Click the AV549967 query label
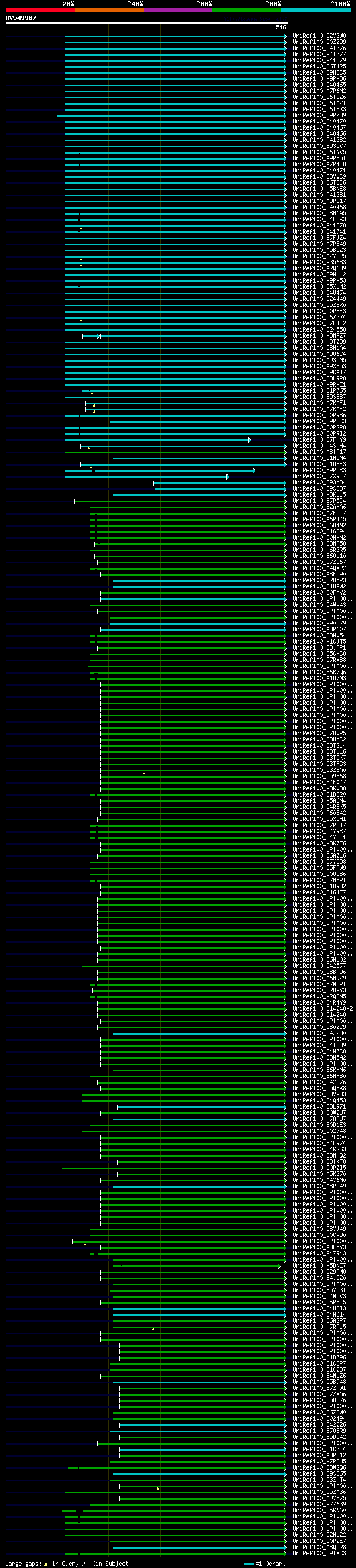Image resolution: width=356 pixels, height=1568 pixels. click(21, 18)
